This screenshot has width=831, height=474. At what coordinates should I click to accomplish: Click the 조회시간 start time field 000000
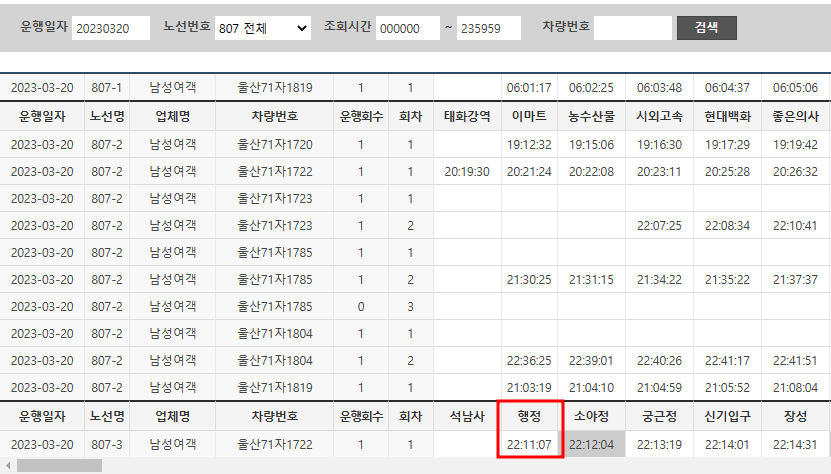(x=407, y=29)
